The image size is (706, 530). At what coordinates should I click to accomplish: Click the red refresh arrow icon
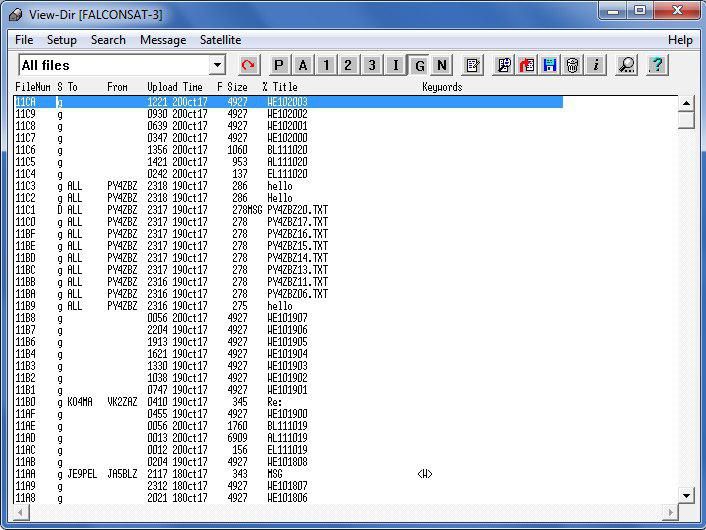pos(248,65)
